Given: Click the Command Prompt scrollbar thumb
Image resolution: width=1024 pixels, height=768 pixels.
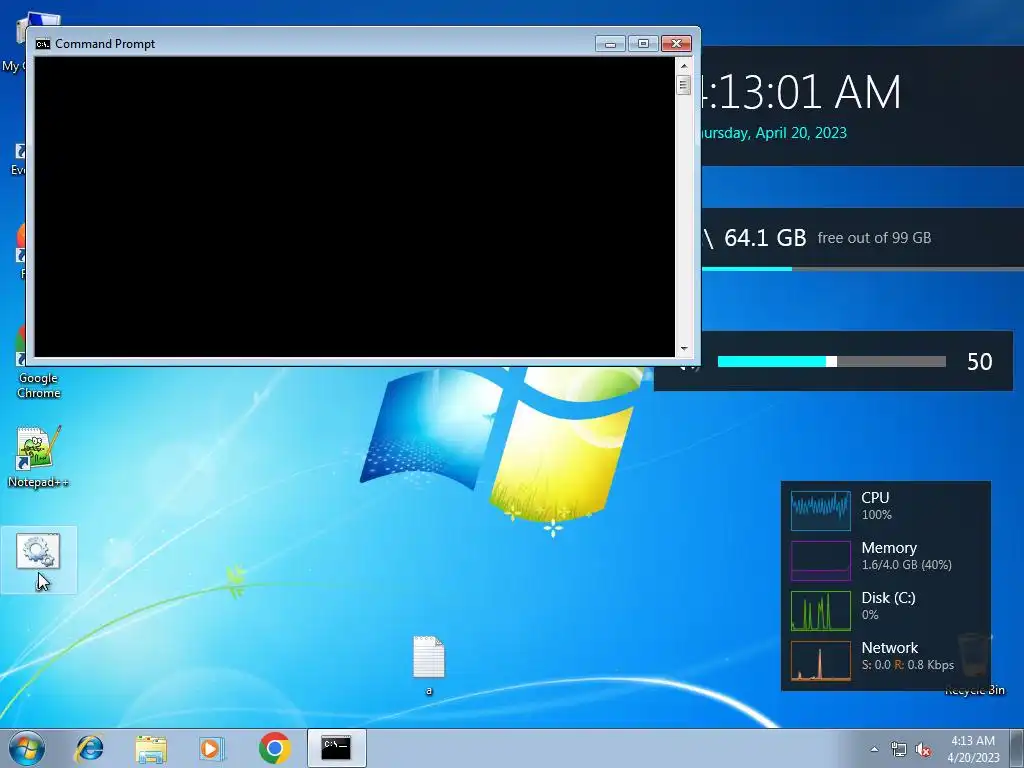Looking at the screenshot, I should point(684,85).
